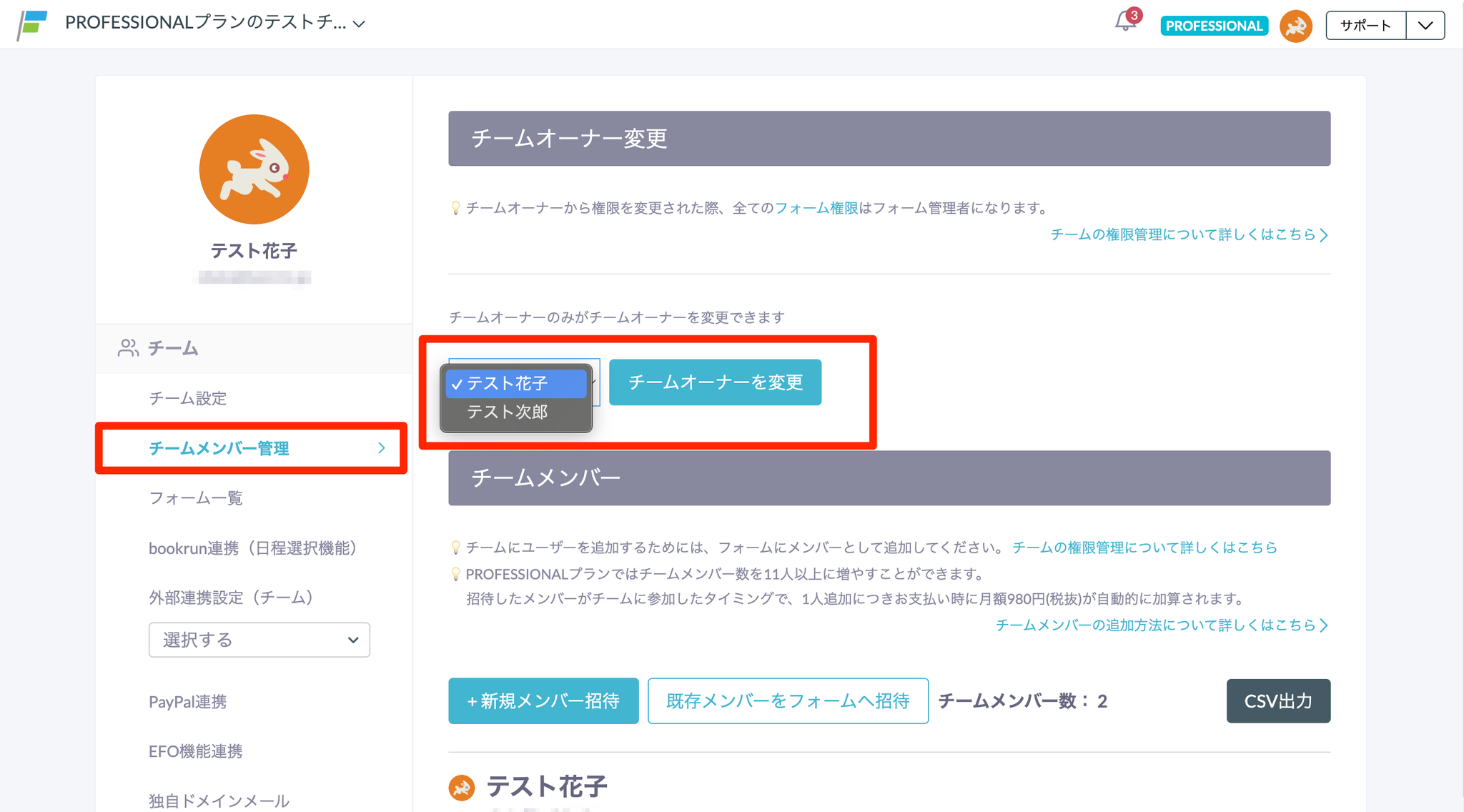Viewport: 1464px width, 812px height.
Task: Click the rabbit avatar in header
Action: tap(1295, 26)
